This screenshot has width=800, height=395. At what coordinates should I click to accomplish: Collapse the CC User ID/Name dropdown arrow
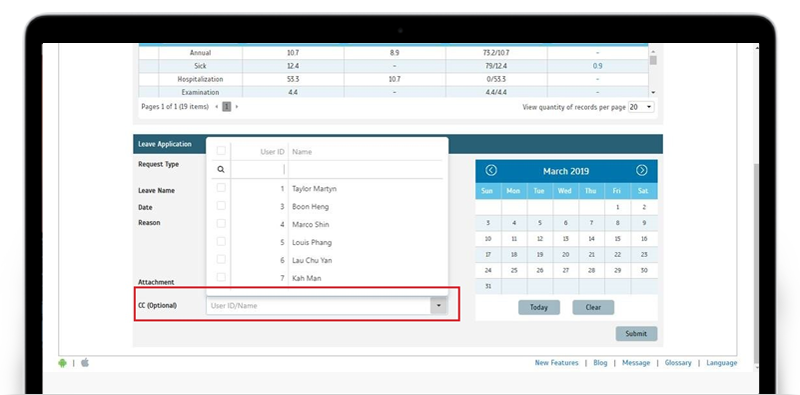tap(438, 306)
